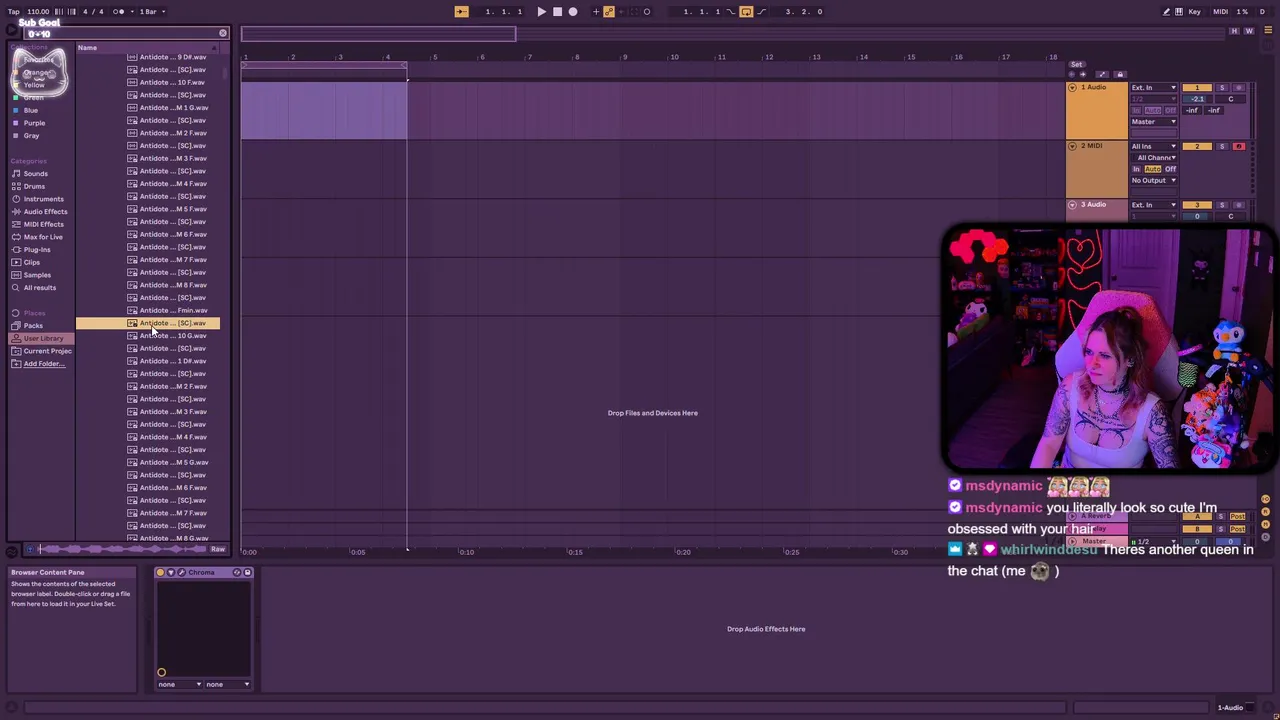The height and width of the screenshot is (720, 1280).
Task: Select Gray collection in browser
Action: (32, 136)
